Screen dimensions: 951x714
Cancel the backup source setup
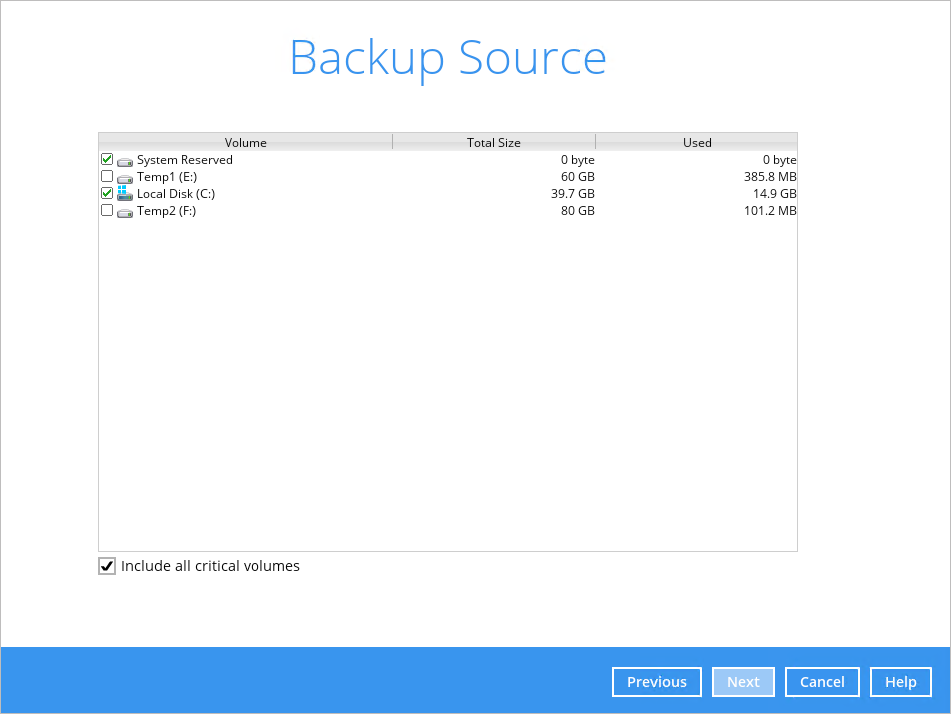click(822, 682)
